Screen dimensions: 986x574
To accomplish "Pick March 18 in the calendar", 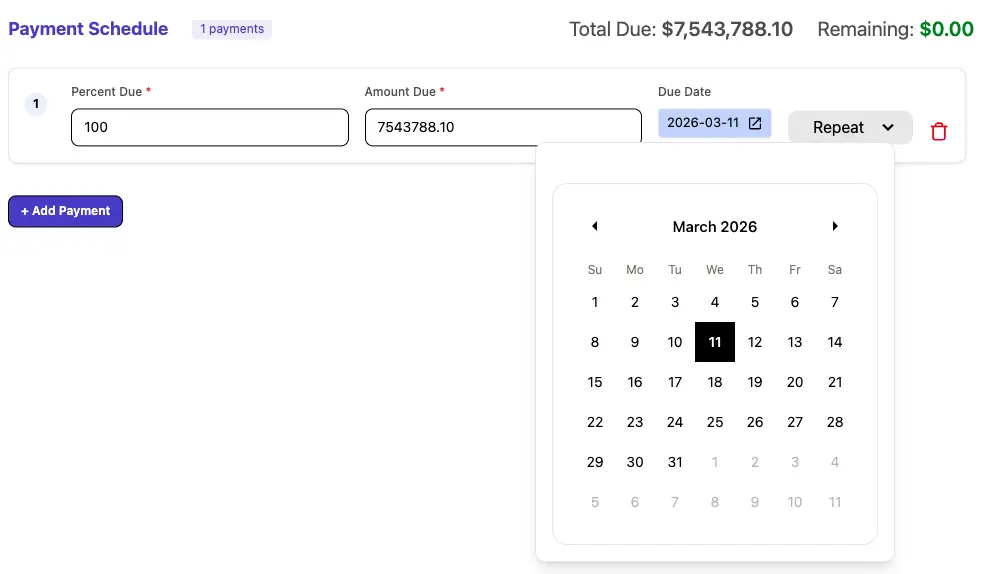I will [715, 382].
